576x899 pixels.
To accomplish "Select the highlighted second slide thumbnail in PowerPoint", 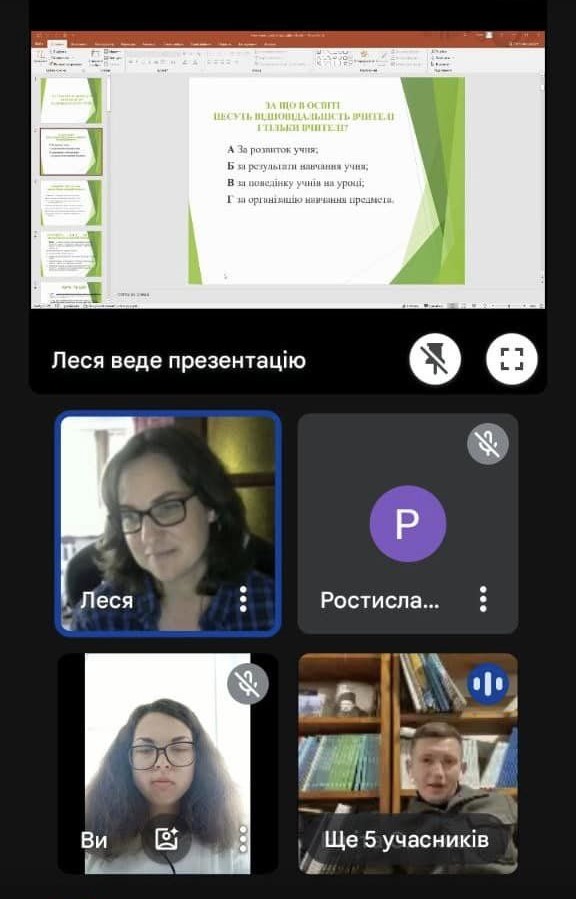I will 71,151.
